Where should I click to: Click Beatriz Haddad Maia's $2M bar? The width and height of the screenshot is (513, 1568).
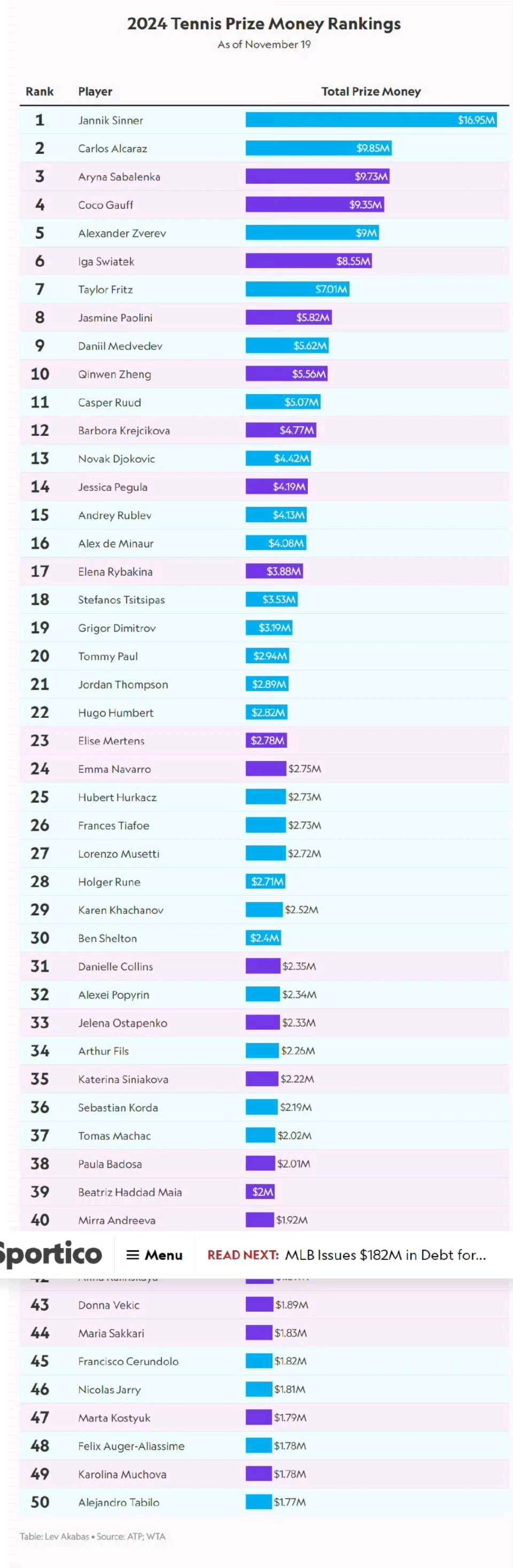point(260,1192)
